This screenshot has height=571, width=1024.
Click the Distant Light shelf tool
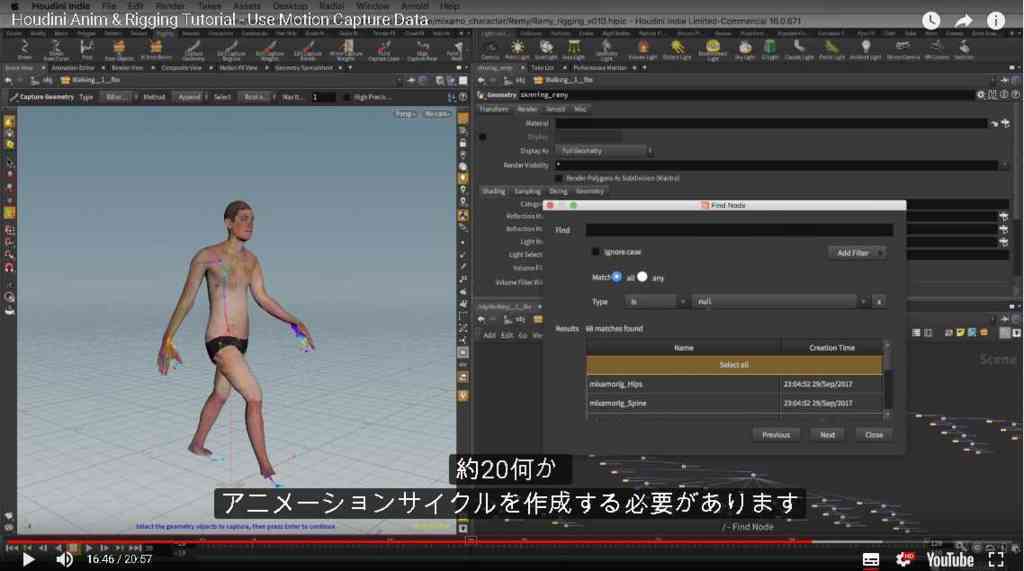(677, 50)
